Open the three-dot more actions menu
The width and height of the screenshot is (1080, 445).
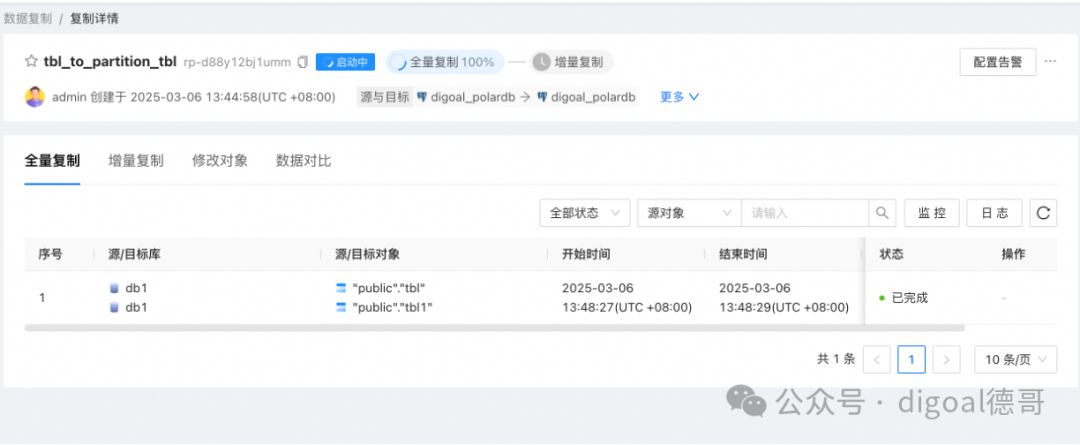1050,61
